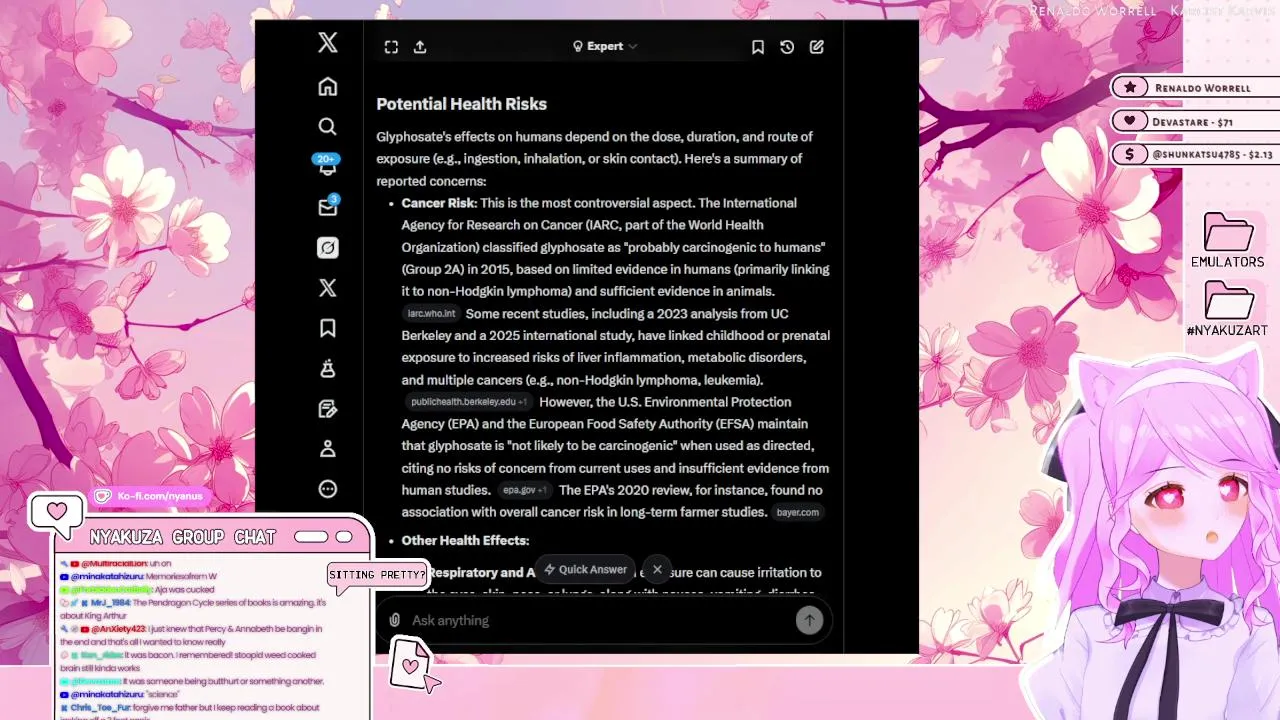Open the Grok chat history clock icon
The height and width of the screenshot is (720, 1280).
[x=787, y=47]
